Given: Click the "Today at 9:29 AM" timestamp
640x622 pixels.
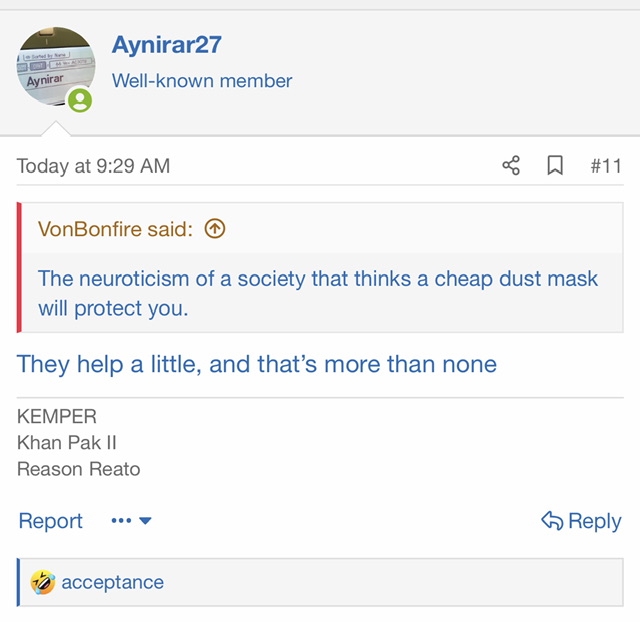Looking at the screenshot, I should 93,166.
